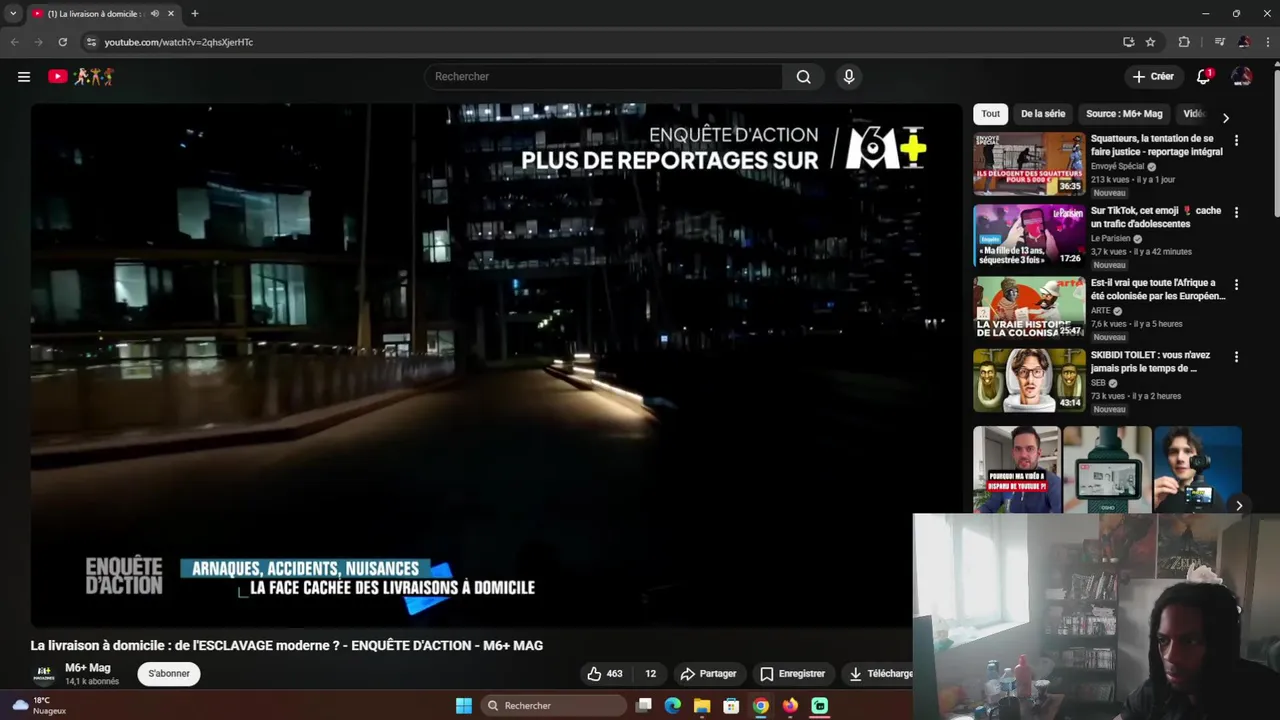Open the weather widget showing 18°C
Viewport: 1280px width, 720px height.
[x=38, y=706]
